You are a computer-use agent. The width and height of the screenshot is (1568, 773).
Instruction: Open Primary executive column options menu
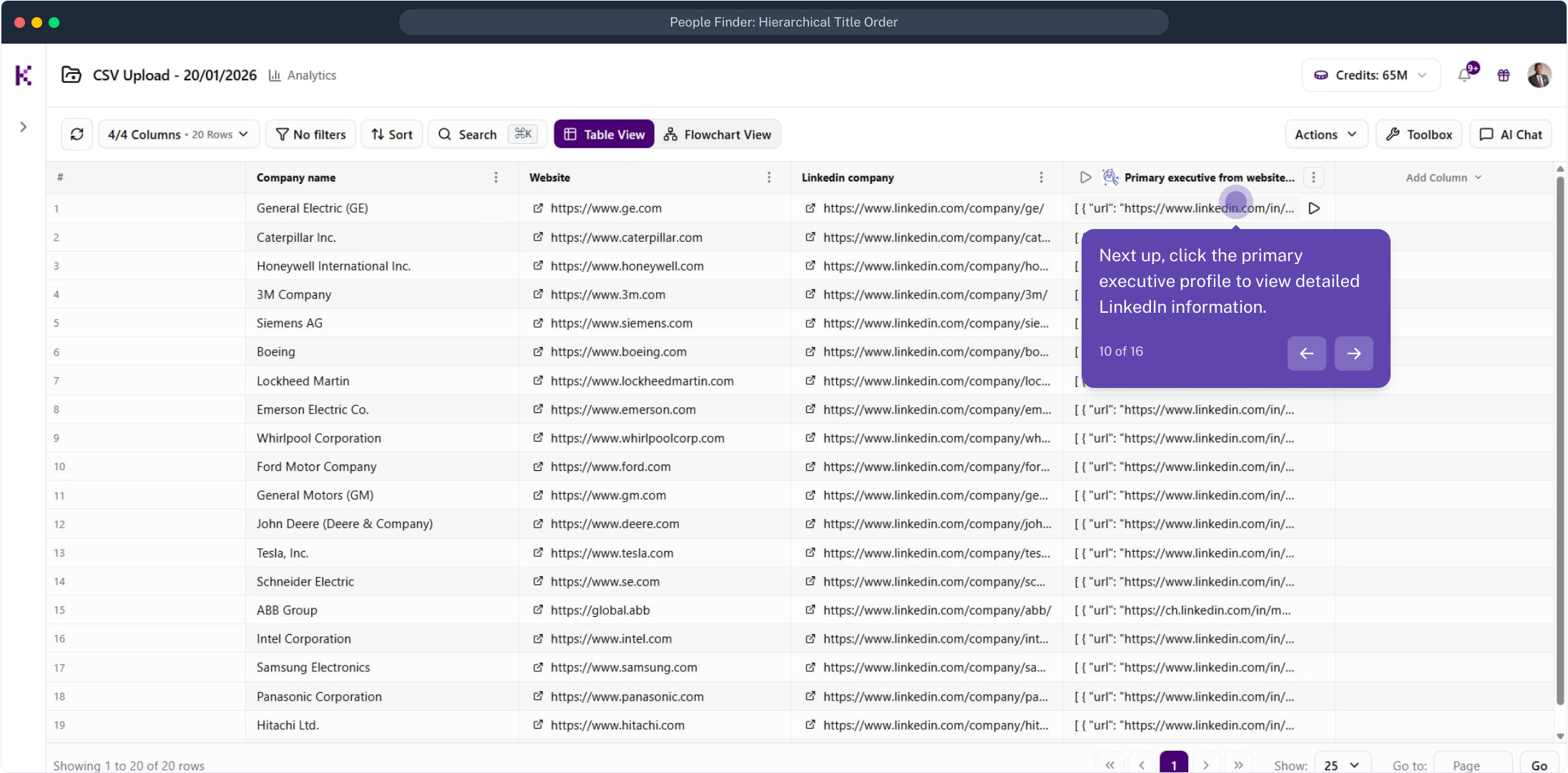1313,178
